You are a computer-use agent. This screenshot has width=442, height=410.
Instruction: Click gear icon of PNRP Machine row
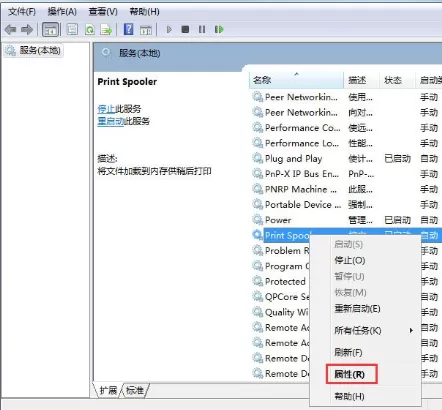pos(257,189)
